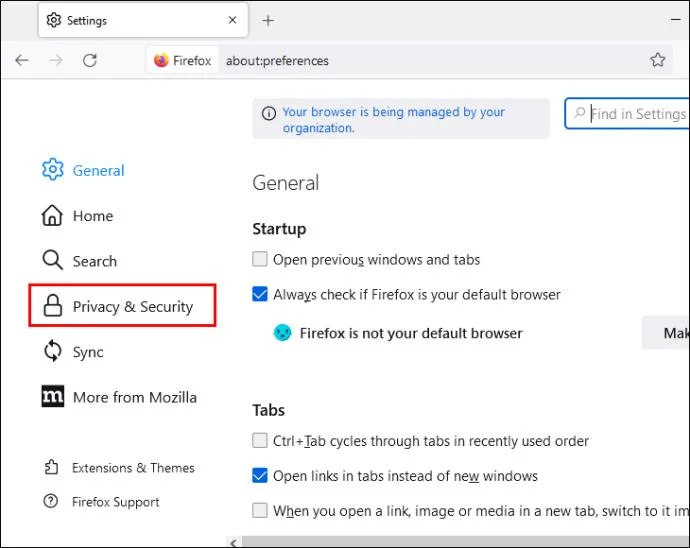Click the Home house icon in the sidebar
Screen dimensions: 690x548
point(52,215)
